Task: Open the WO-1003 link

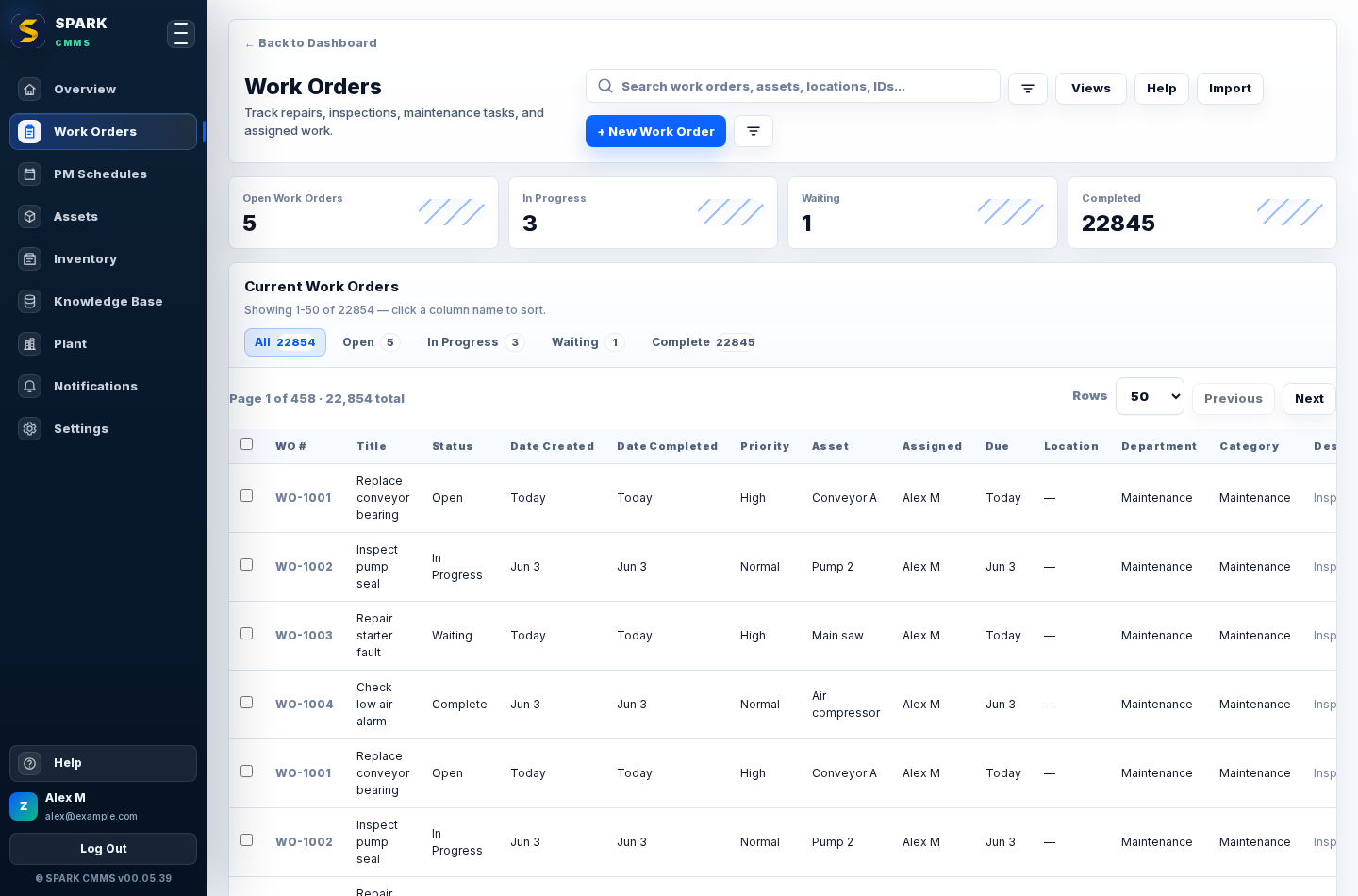Action: tap(304, 636)
